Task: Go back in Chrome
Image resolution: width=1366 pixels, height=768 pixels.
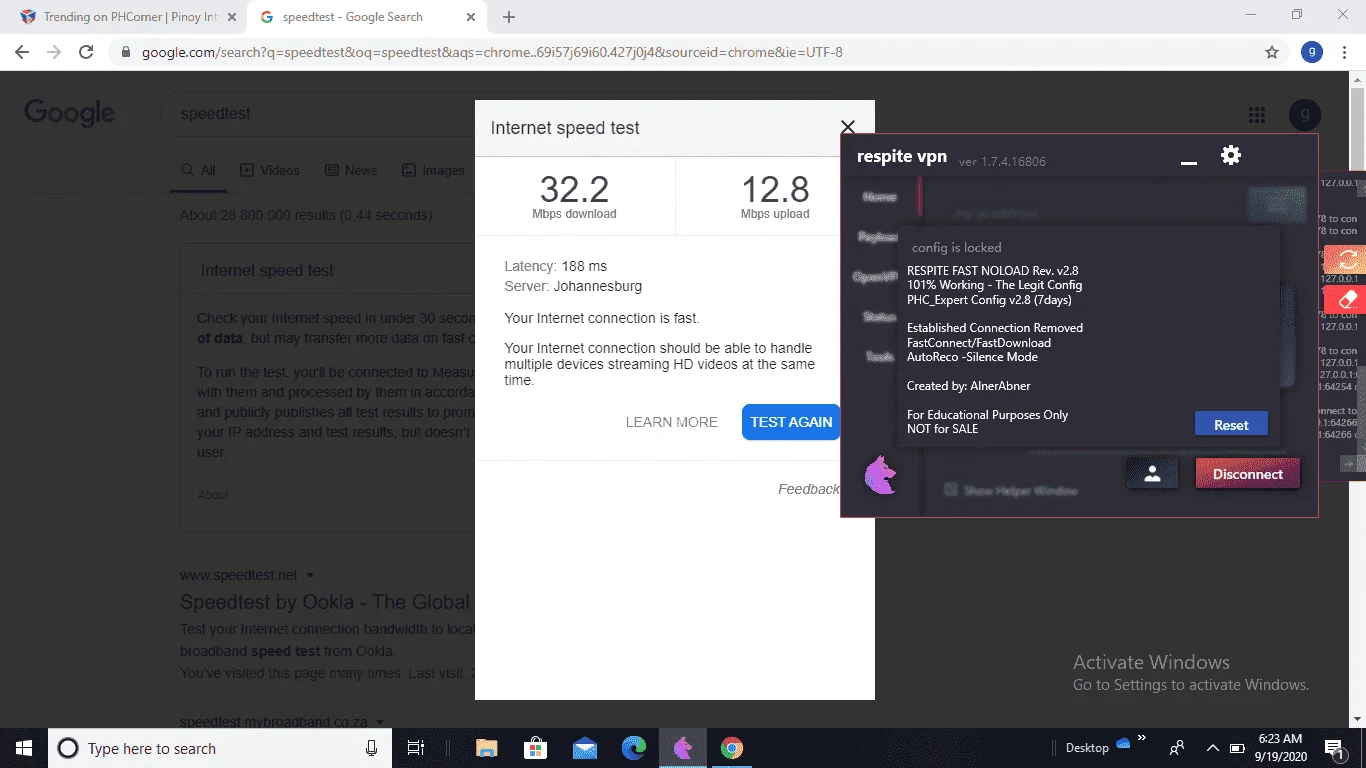Action: pos(22,52)
